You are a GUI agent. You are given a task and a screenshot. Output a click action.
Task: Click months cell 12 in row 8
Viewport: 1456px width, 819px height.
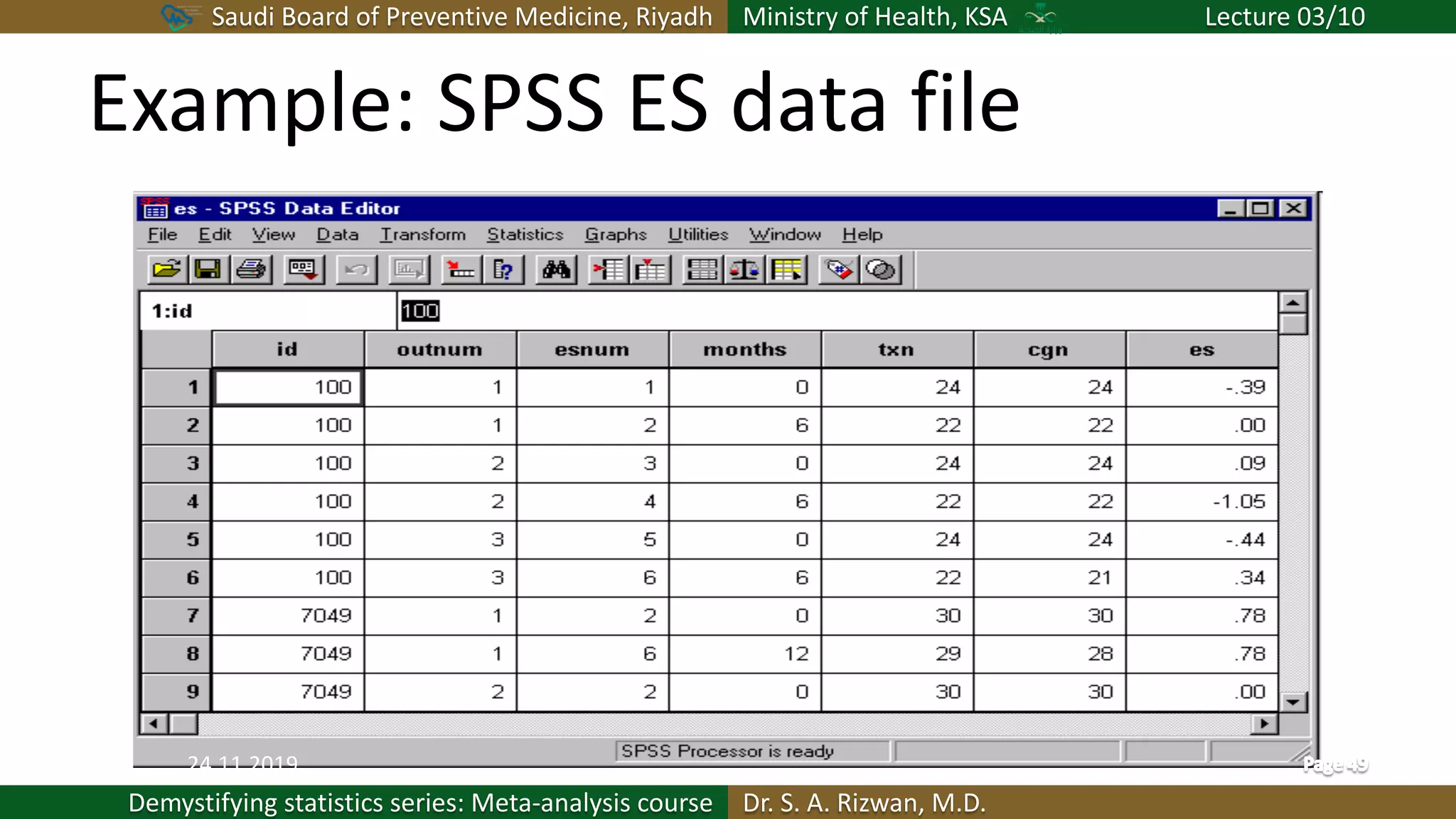tap(745, 653)
